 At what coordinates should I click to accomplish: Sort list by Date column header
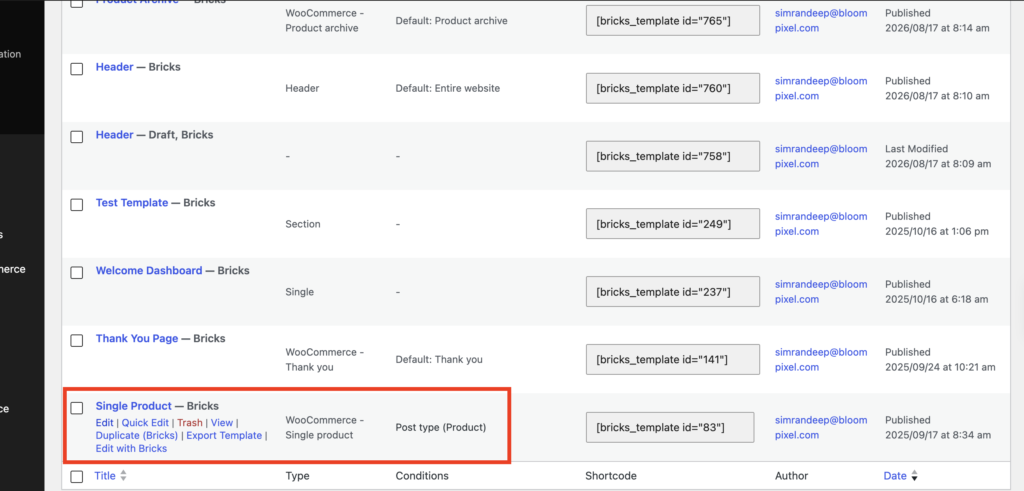pyautogui.click(x=895, y=476)
